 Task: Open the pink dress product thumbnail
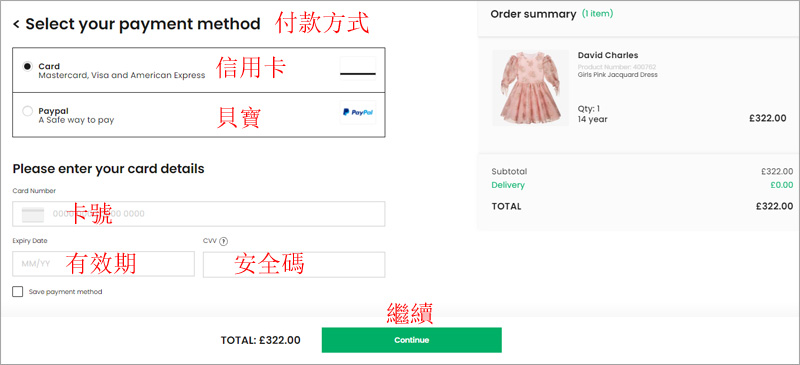click(x=531, y=88)
